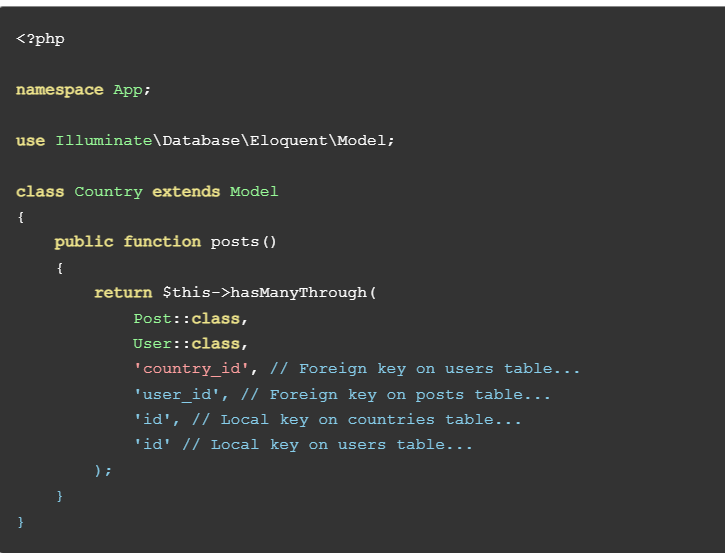The width and height of the screenshot is (725, 553).
Task: Click the posts function name
Action: (234, 242)
